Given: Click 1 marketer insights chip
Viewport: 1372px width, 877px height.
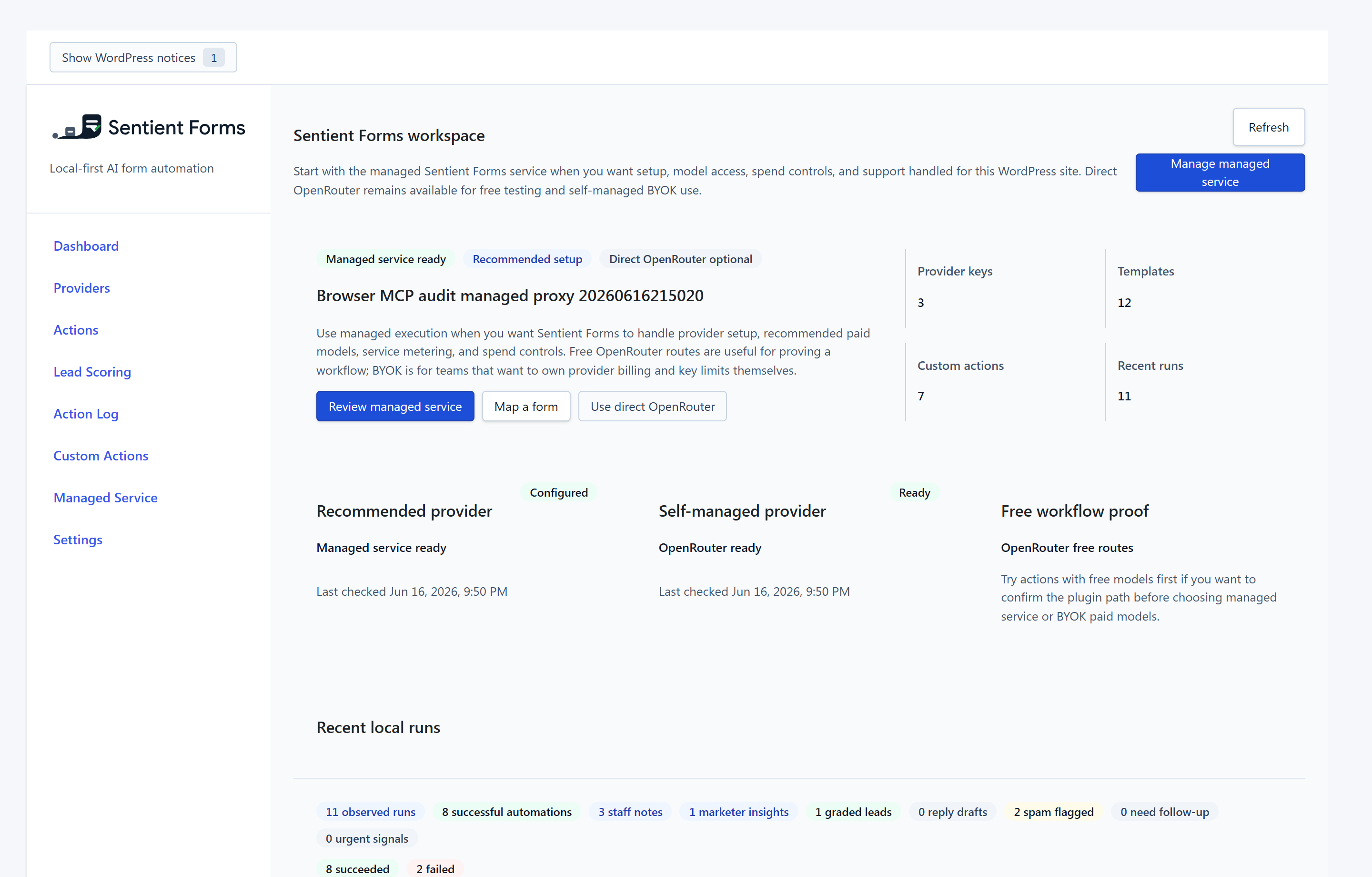Looking at the screenshot, I should pos(738,812).
